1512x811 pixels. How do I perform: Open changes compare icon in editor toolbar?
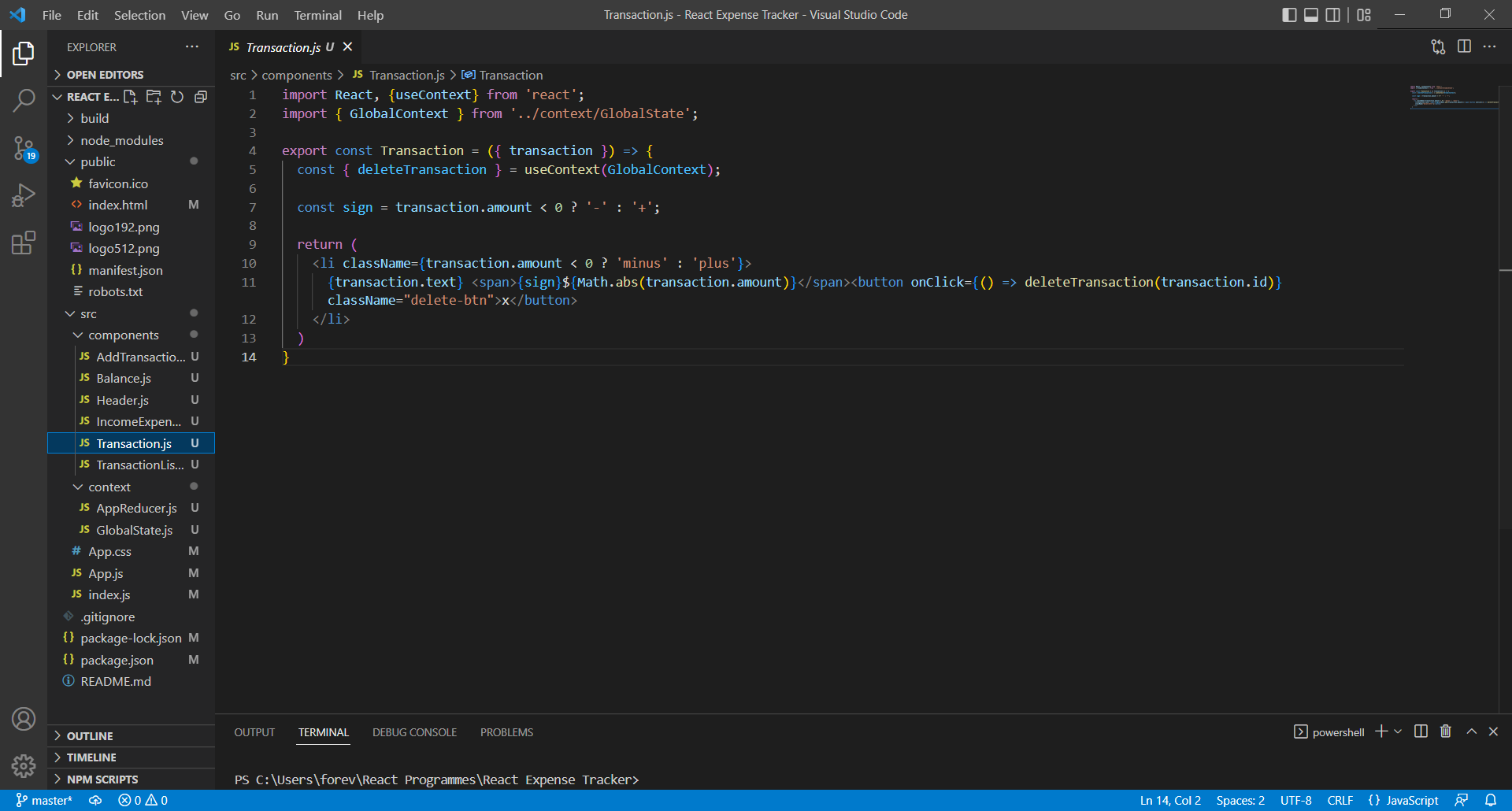[1438, 47]
